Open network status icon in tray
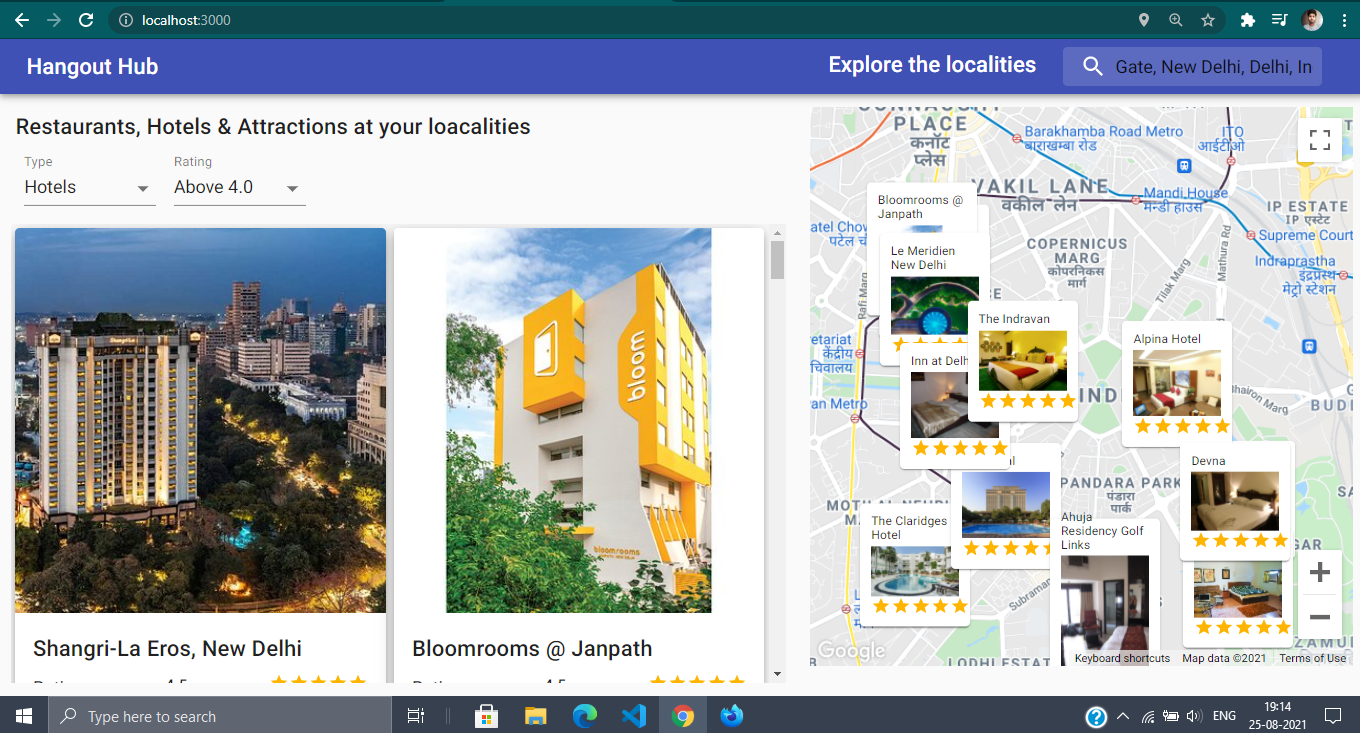 coord(1148,716)
